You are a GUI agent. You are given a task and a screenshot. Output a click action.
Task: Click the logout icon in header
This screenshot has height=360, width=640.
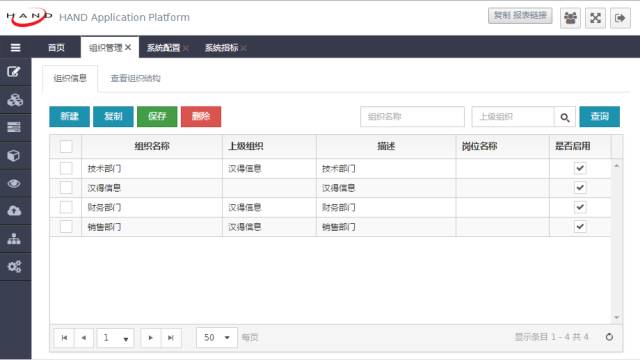pos(620,18)
